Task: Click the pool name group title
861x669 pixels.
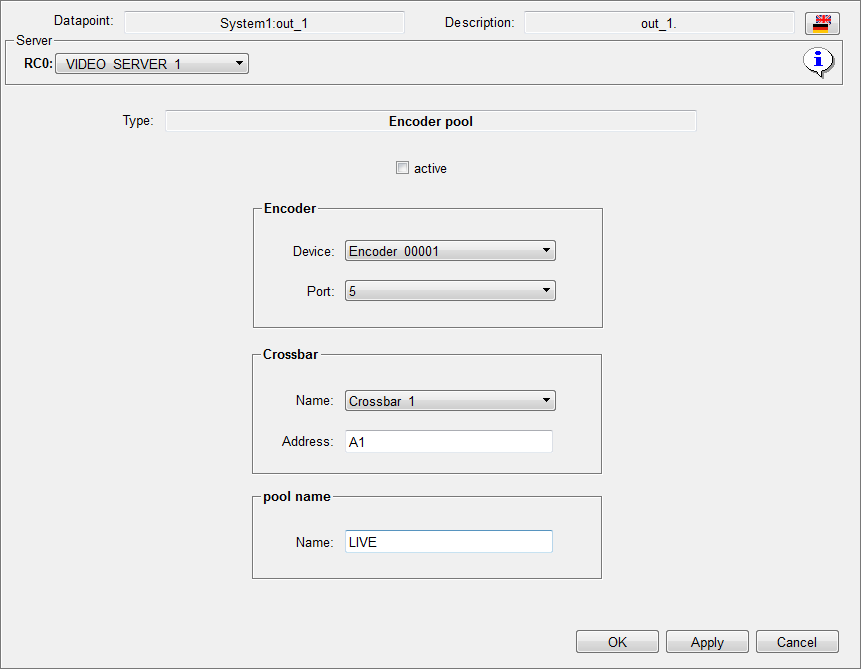Action: pos(296,496)
